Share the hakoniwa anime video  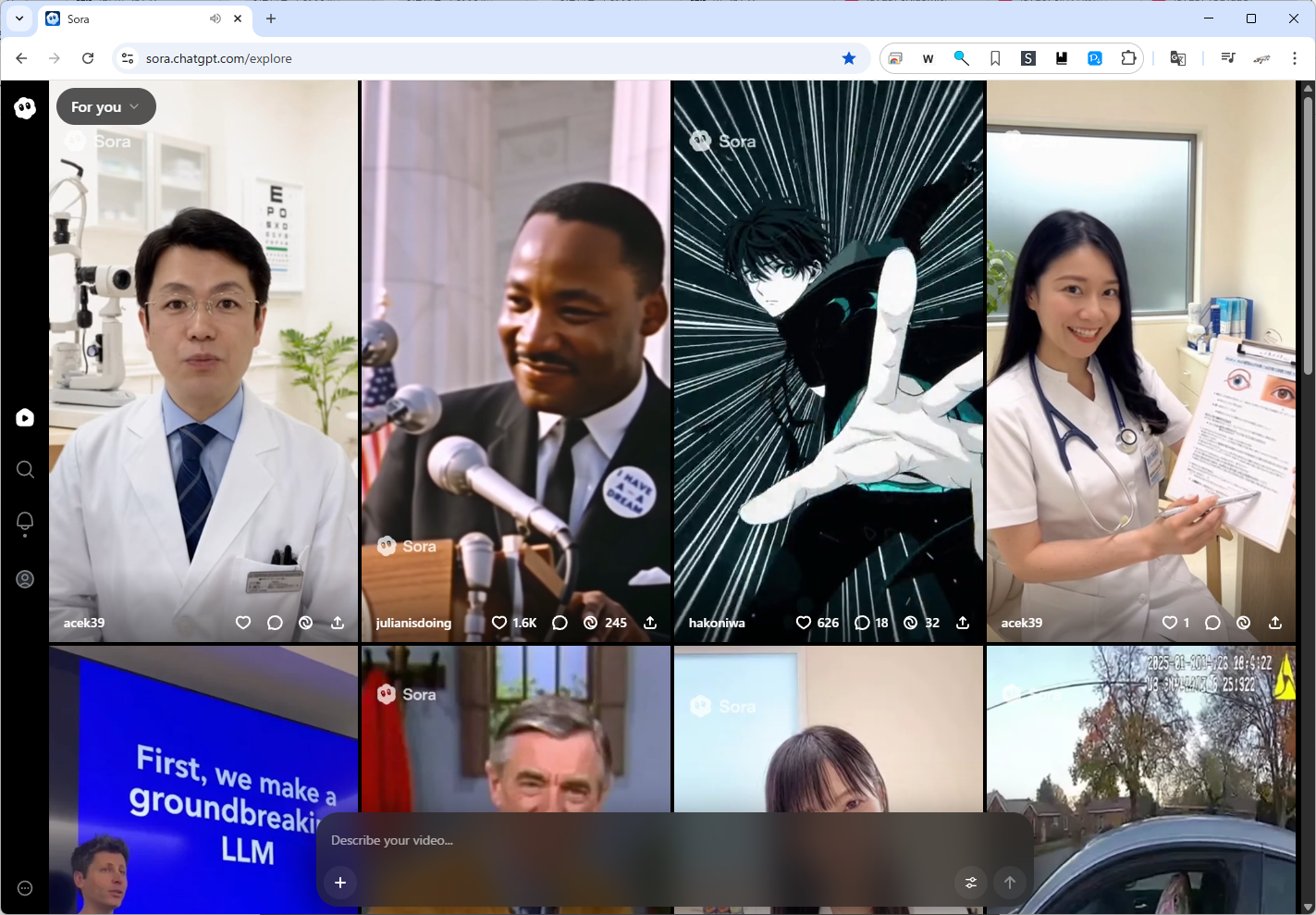(x=963, y=623)
